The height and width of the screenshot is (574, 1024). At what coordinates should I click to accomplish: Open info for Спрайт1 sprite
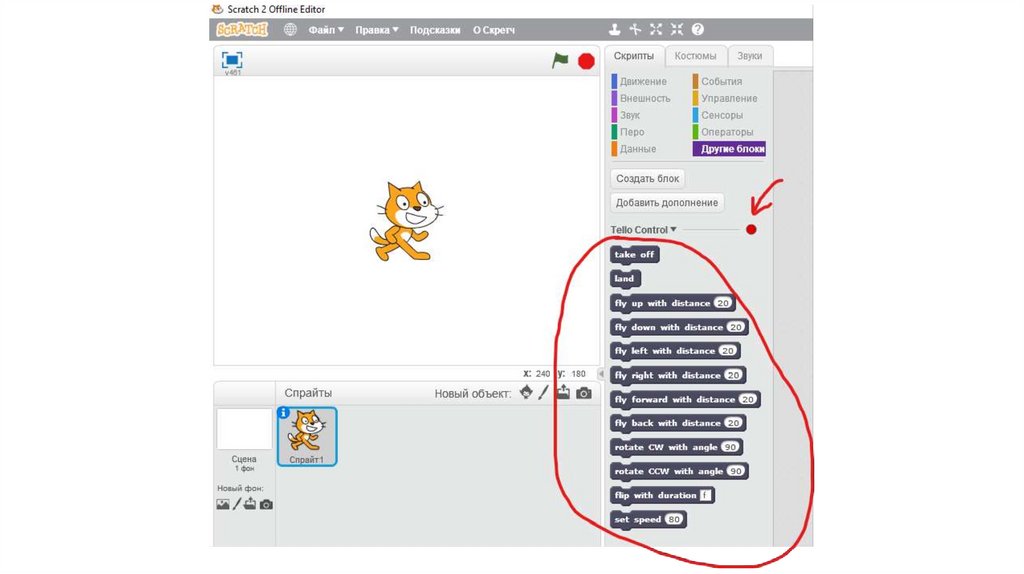tap(283, 413)
